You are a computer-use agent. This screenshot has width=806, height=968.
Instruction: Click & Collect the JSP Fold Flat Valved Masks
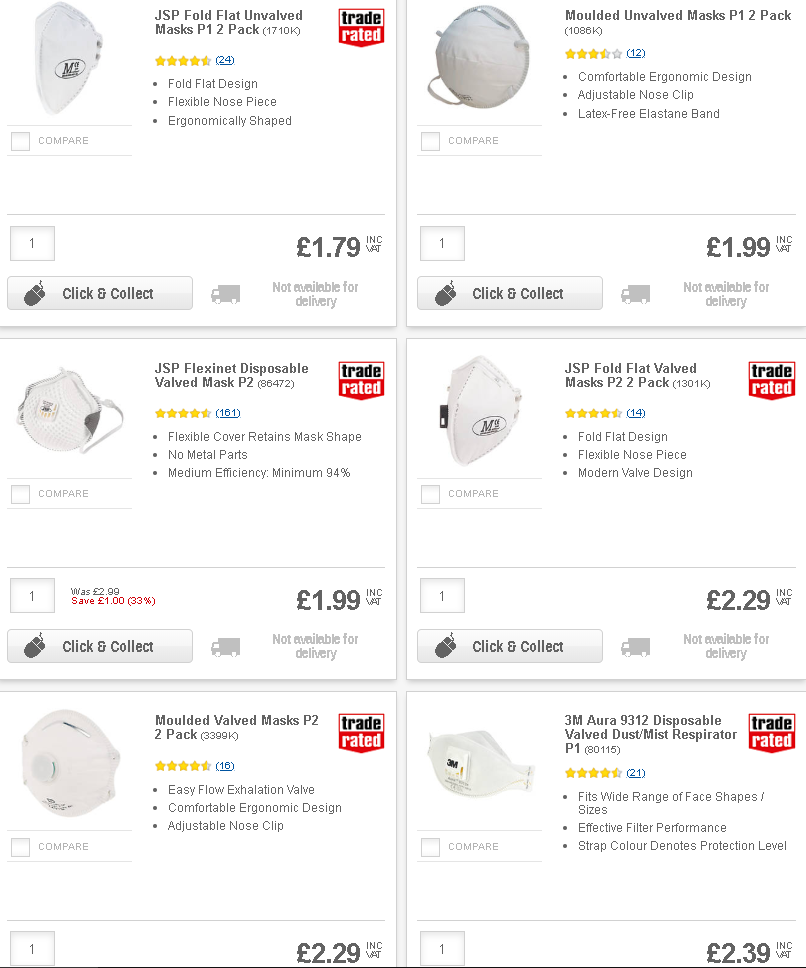(x=510, y=646)
